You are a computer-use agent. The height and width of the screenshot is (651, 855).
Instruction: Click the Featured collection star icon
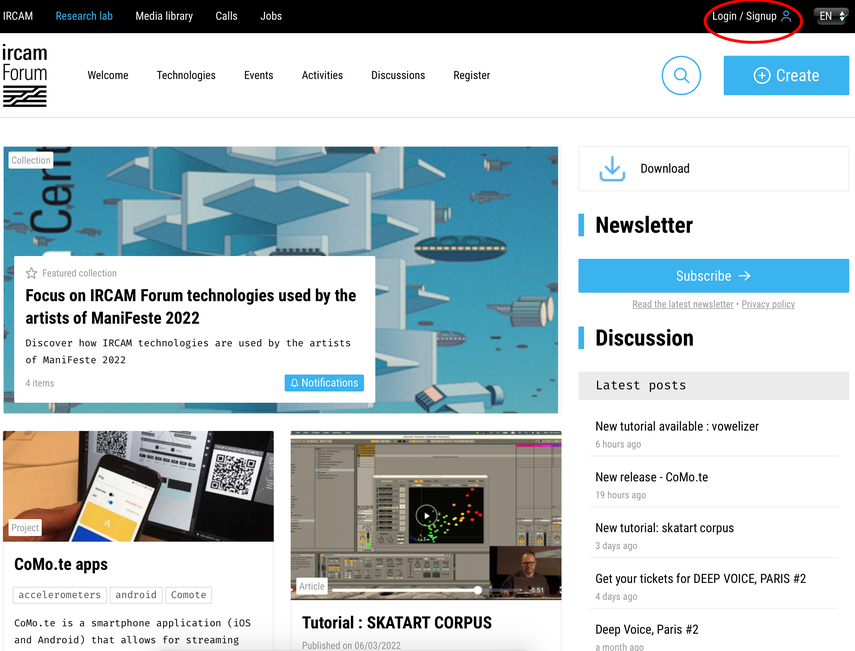pyautogui.click(x=32, y=273)
